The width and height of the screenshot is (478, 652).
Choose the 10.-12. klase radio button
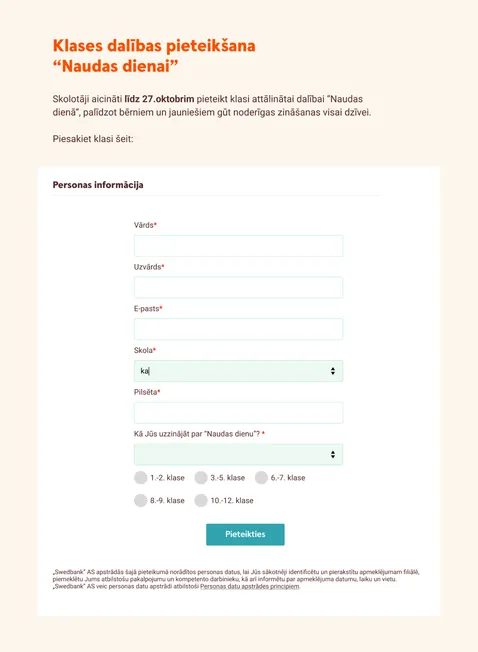click(x=201, y=500)
